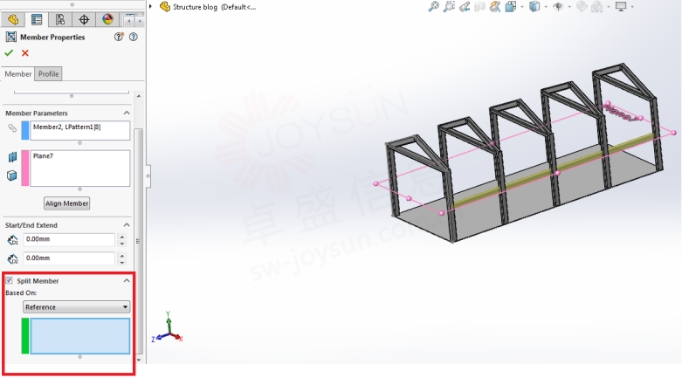
Task: Open the display style cube icon
Action: pyautogui.click(x=535, y=7)
